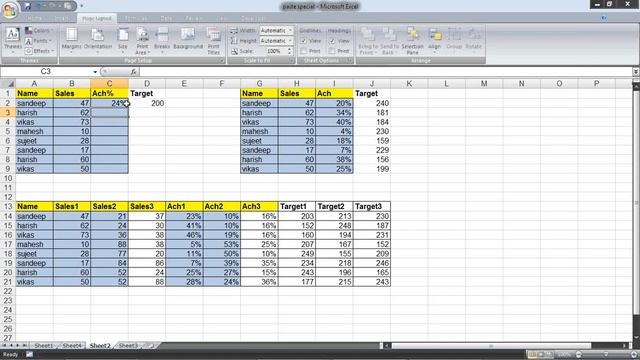Select cell D2 containing 200
Screen dimensions: 640x360
[147, 103]
